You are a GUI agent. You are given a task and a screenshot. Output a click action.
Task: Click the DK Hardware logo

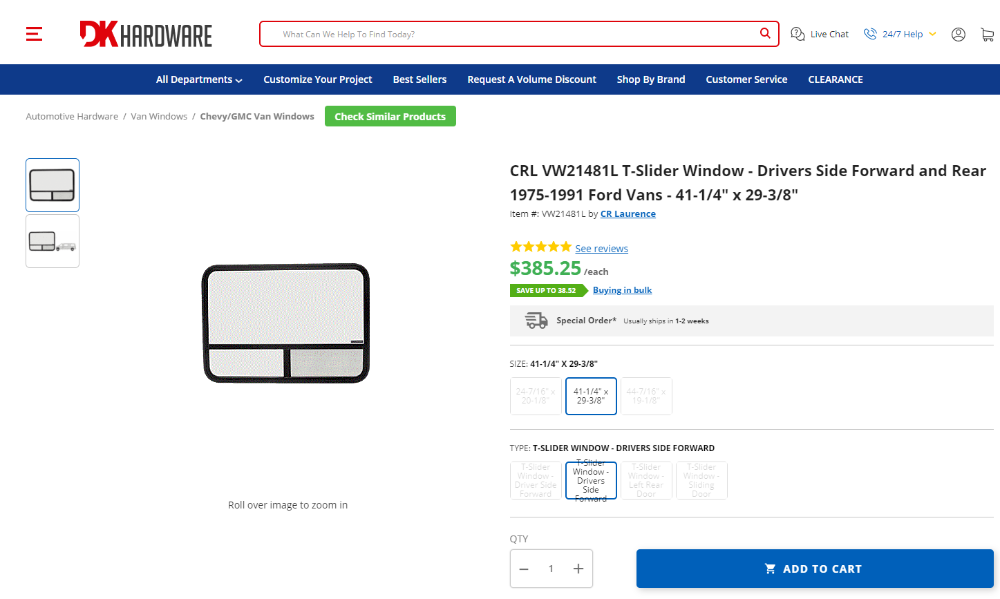pos(145,34)
